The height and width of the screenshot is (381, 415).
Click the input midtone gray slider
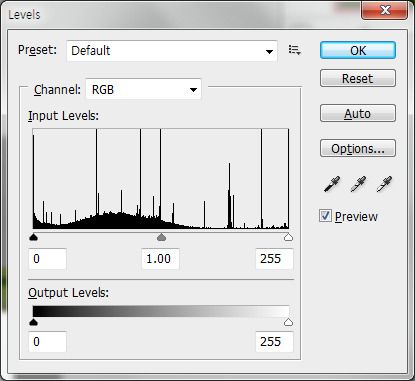161,237
